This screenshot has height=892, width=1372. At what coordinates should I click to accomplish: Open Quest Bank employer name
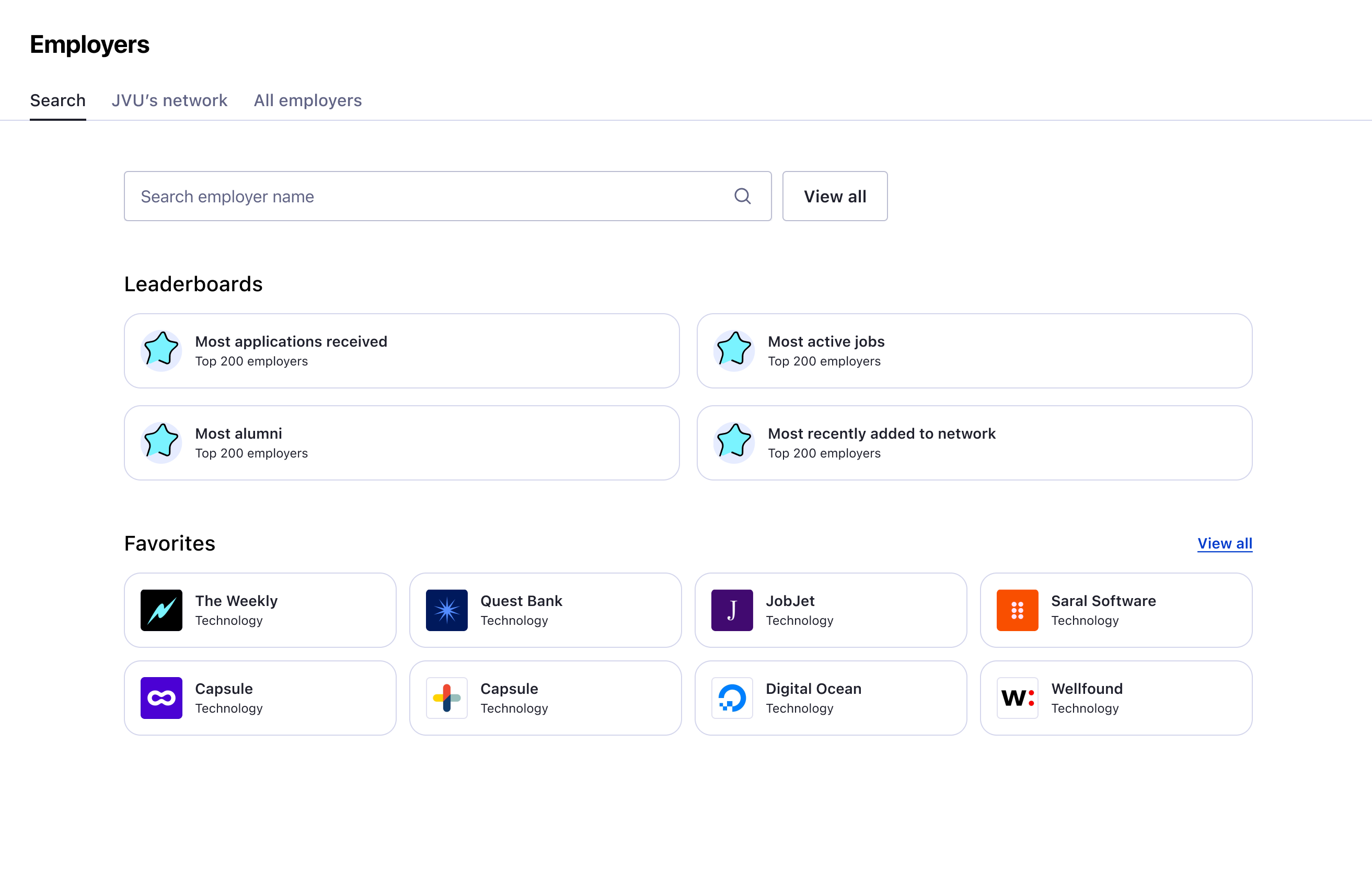pyautogui.click(x=521, y=601)
